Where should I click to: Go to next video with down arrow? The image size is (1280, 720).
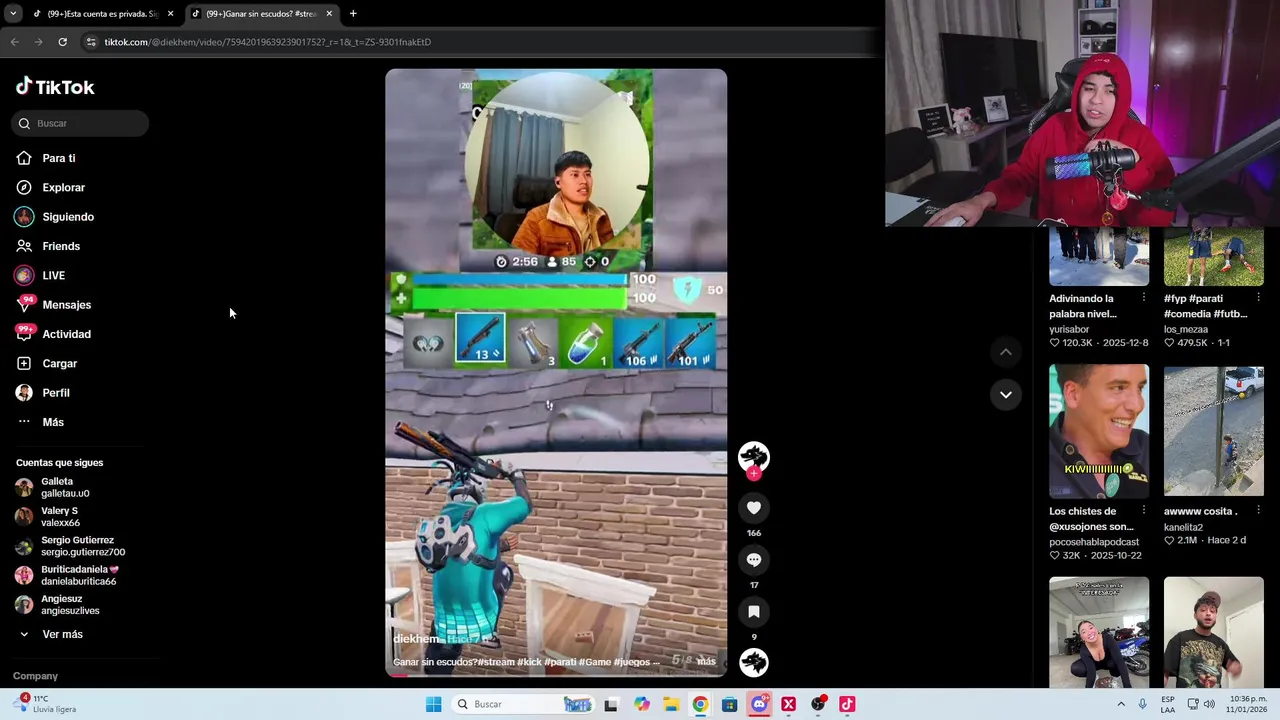[x=1006, y=394]
